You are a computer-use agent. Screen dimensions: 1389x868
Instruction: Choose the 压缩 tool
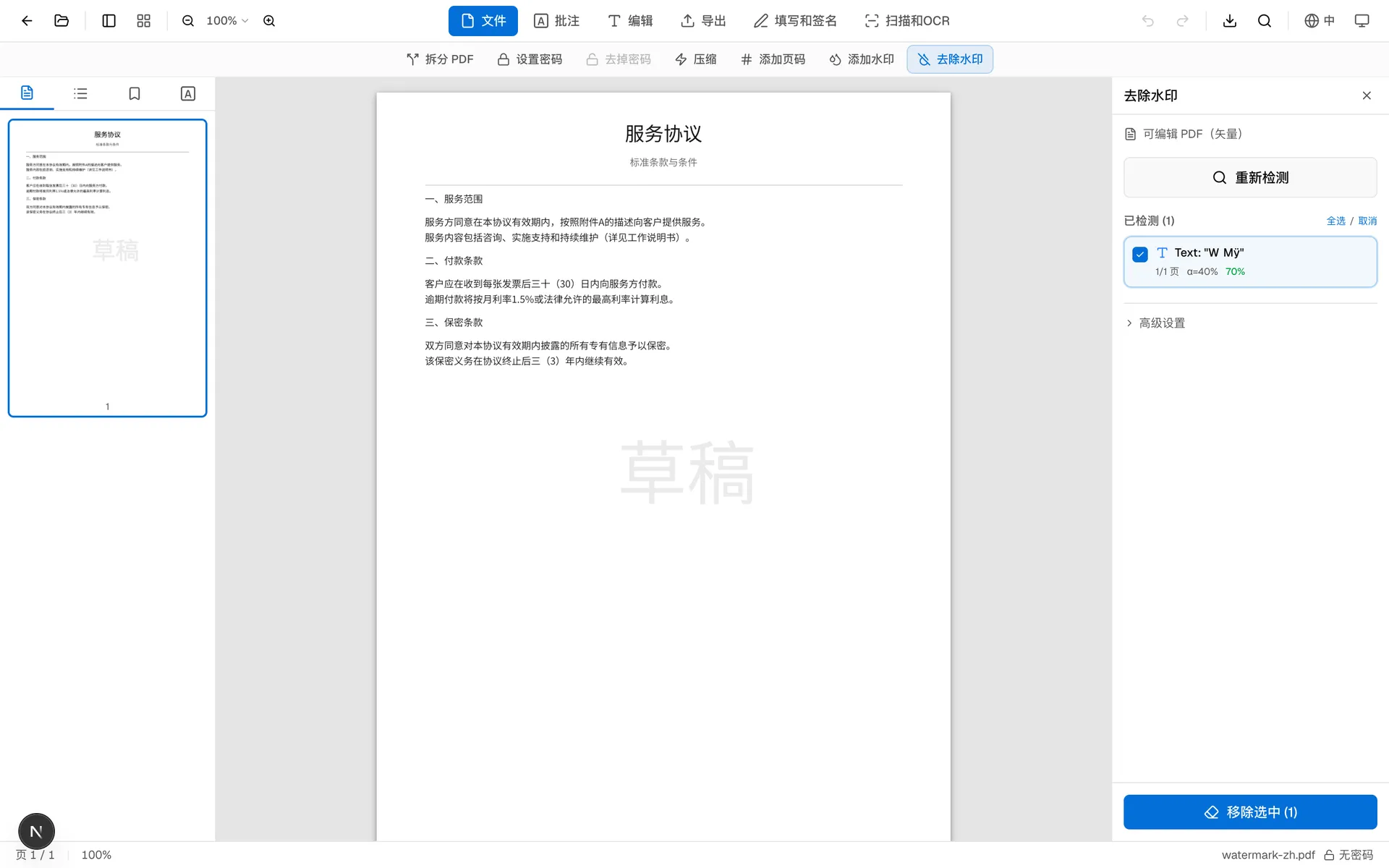pos(695,59)
